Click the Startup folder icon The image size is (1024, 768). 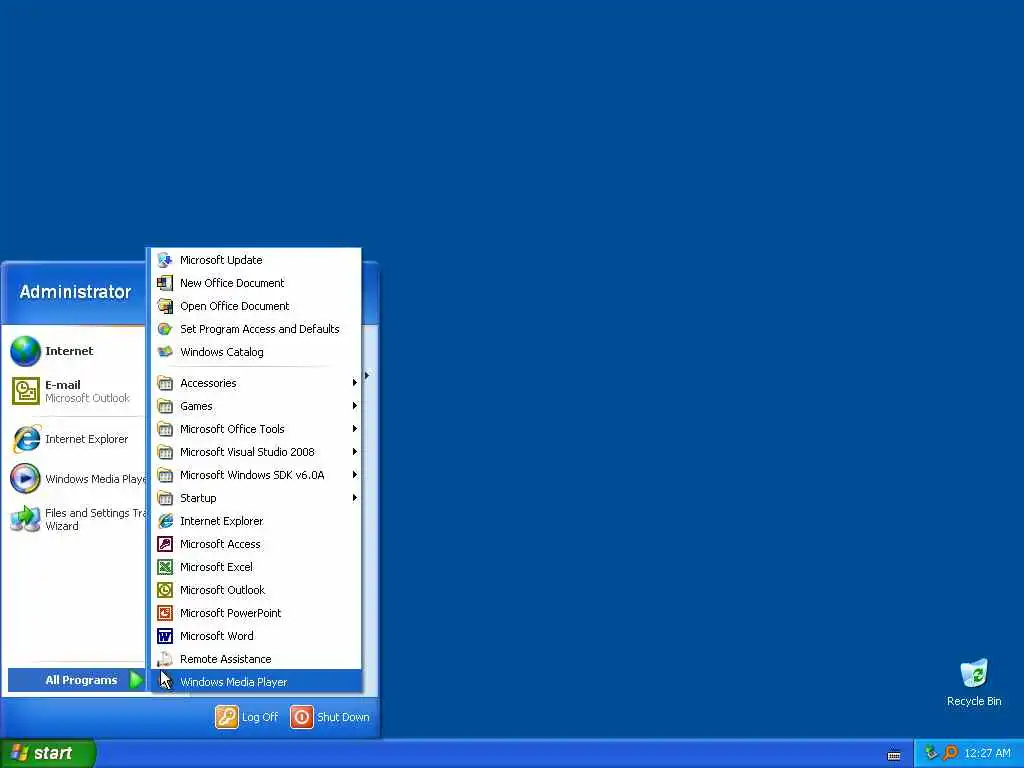(165, 498)
